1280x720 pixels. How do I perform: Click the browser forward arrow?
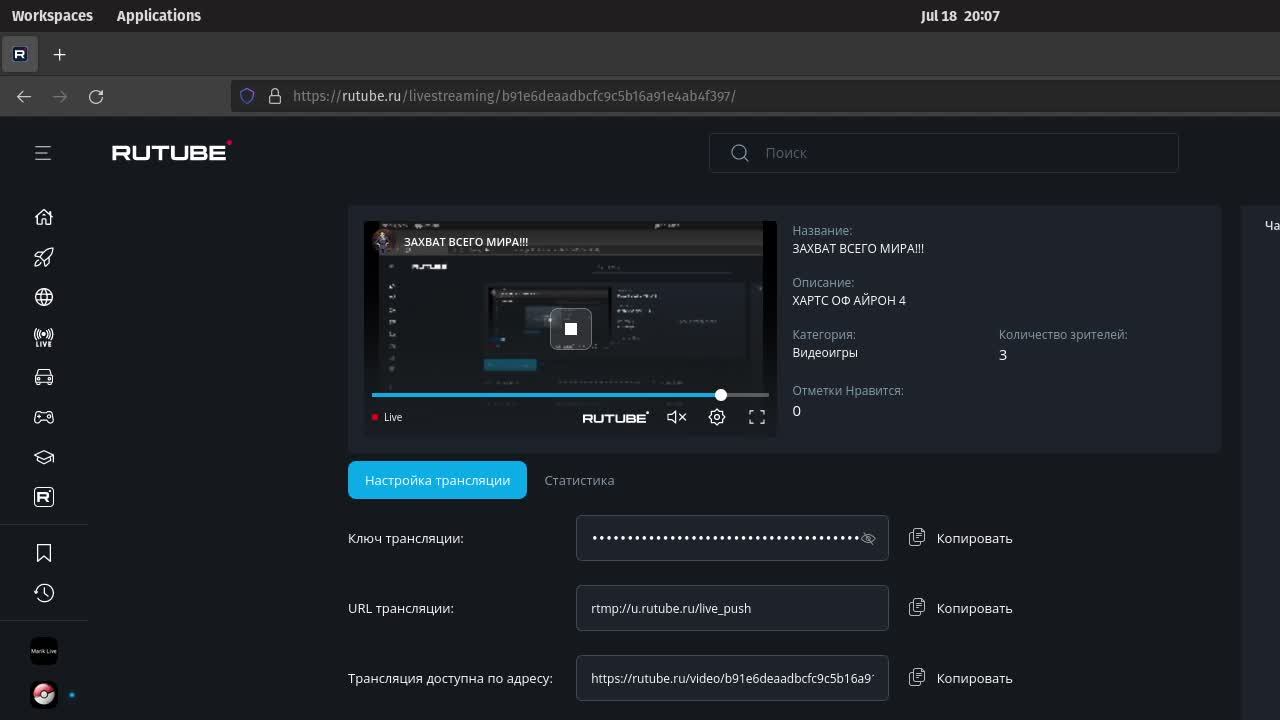60,96
